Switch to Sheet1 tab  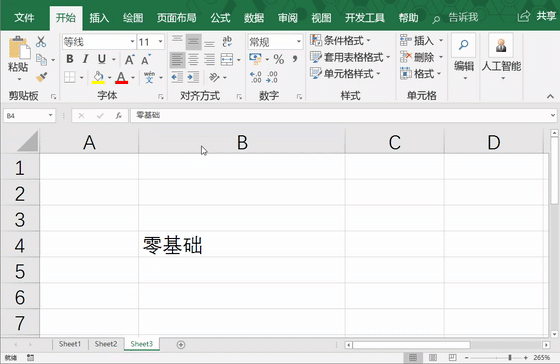coord(70,344)
